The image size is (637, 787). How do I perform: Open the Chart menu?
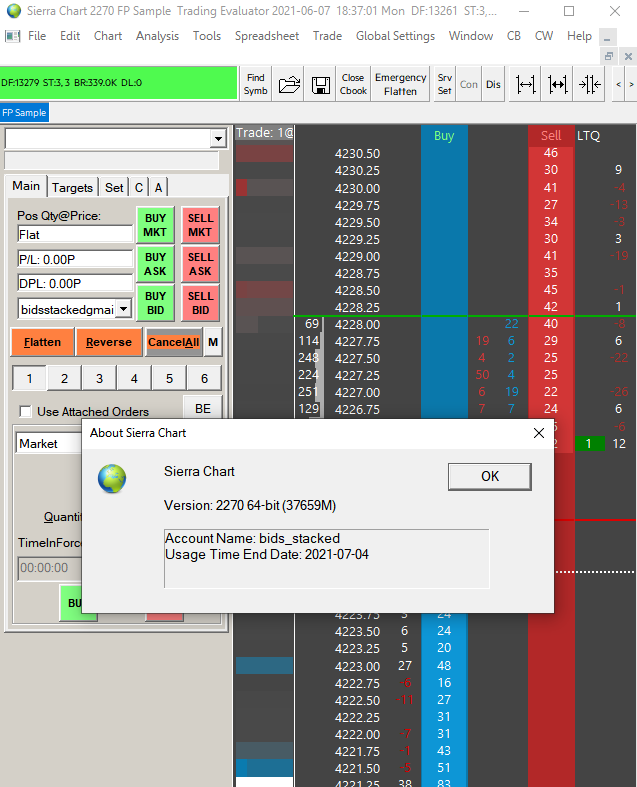coord(108,36)
